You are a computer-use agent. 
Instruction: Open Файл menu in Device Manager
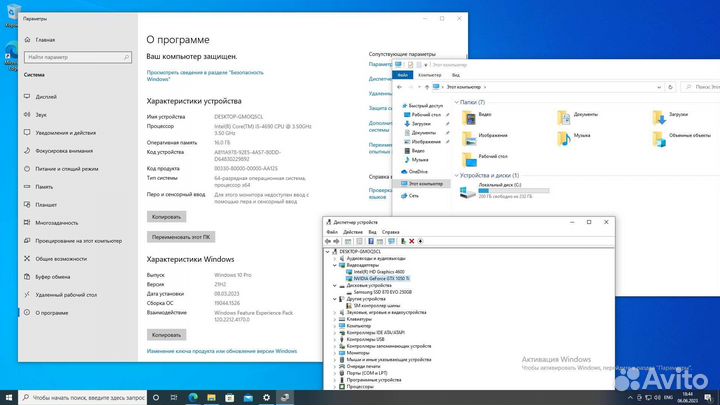click(332, 232)
